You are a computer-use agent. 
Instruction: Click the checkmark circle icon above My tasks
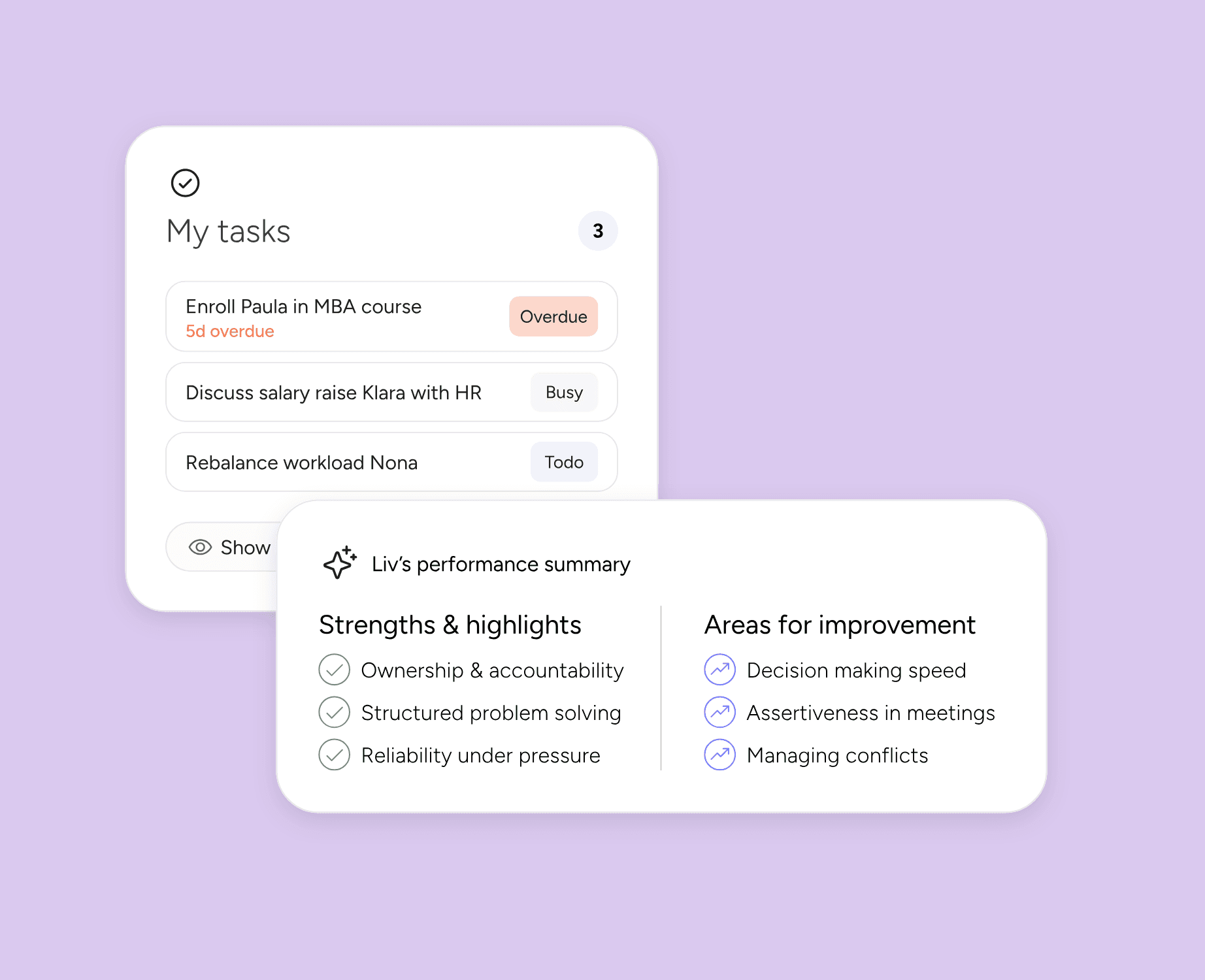(185, 182)
